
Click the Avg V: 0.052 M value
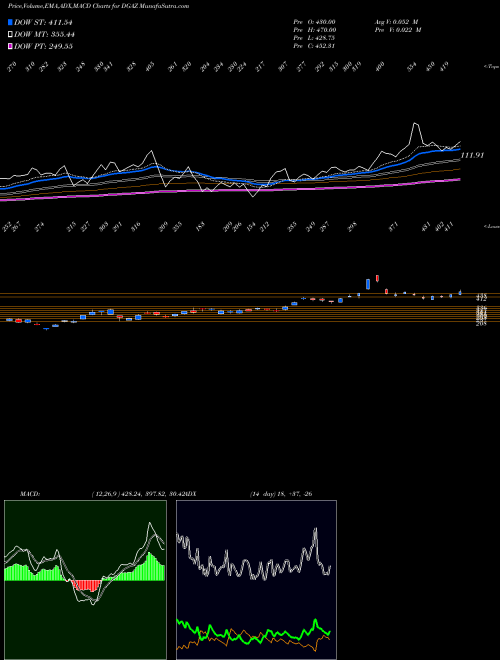pyautogui.click(x=396, y=21)
